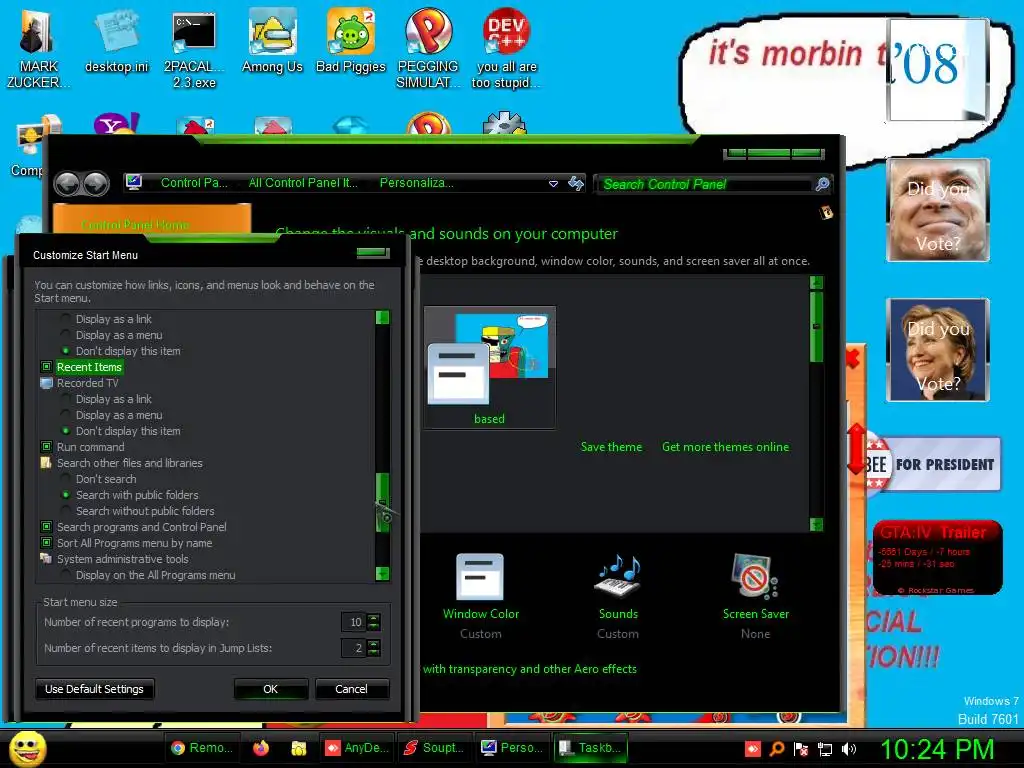This screenshot has width=1024, height=768.
Task: Select the Bad Piggies desktop shortcut
Action: 351,42
